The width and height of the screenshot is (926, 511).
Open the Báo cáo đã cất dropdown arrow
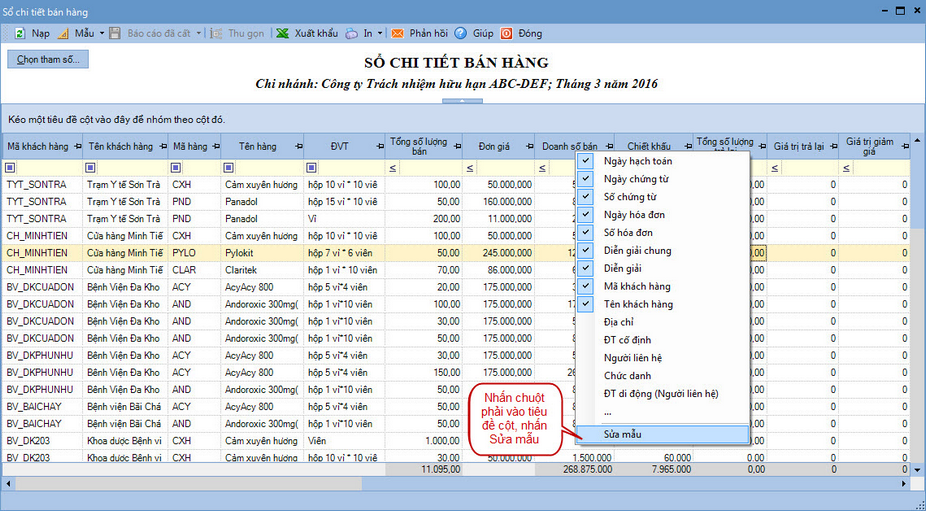tap(198, 34)
